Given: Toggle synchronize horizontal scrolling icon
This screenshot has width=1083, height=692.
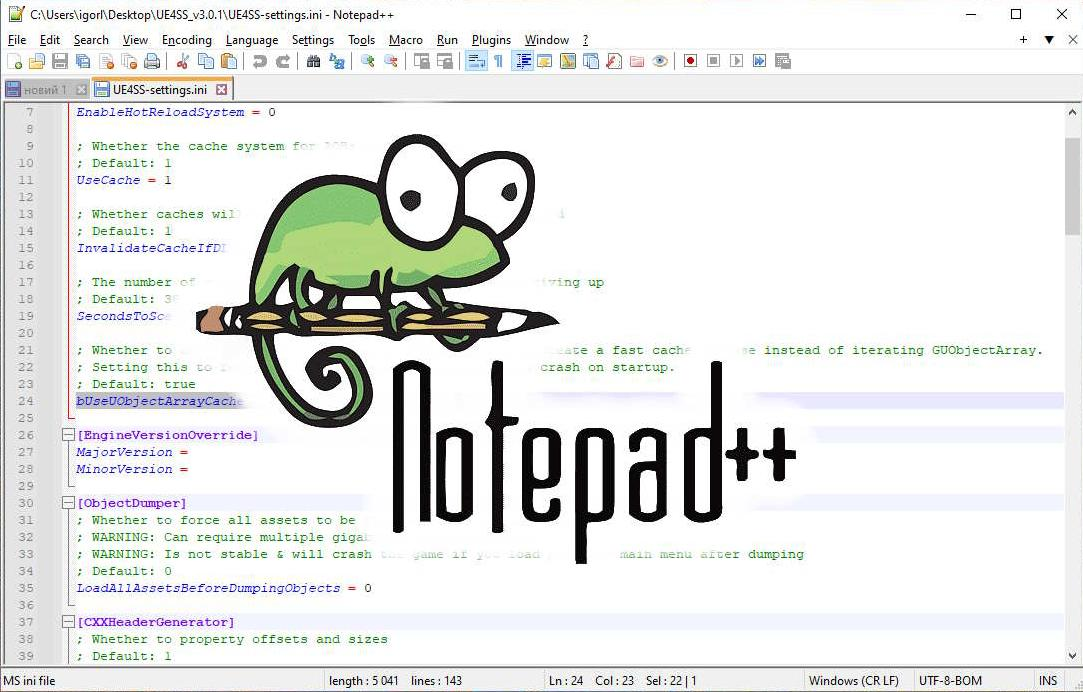Looking at the screenshot, I should coord(444,61).
